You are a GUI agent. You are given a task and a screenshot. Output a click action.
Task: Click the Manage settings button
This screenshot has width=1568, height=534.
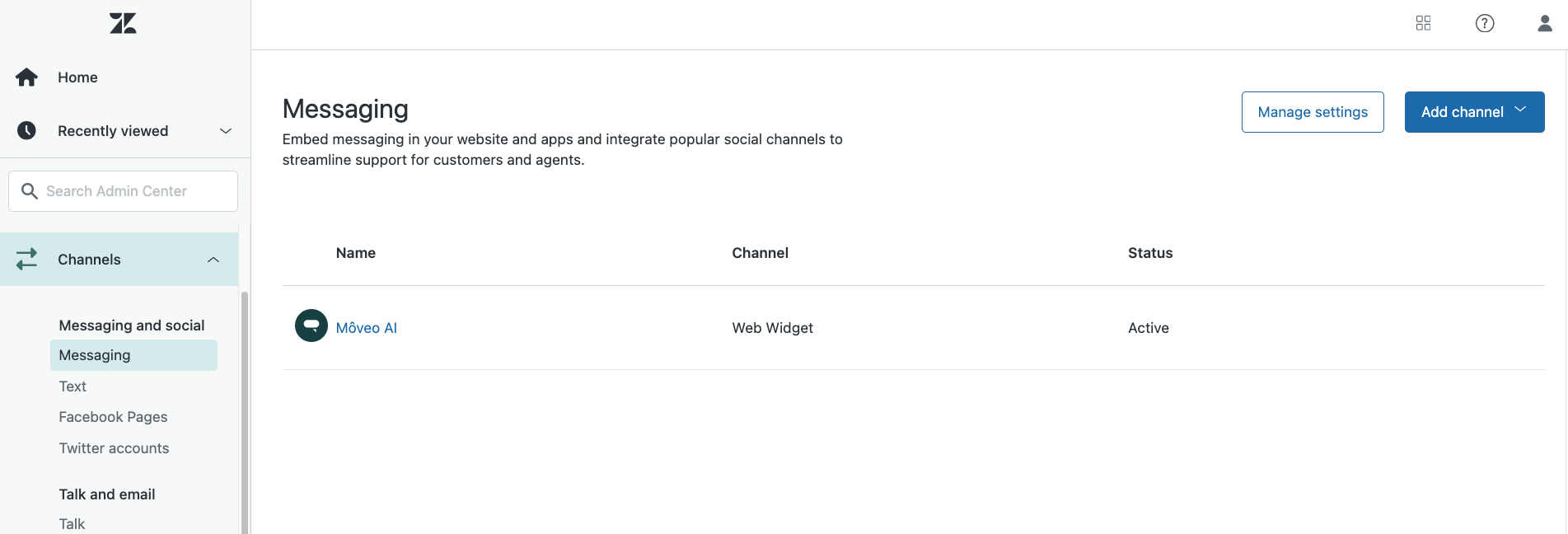point(1312,112)
